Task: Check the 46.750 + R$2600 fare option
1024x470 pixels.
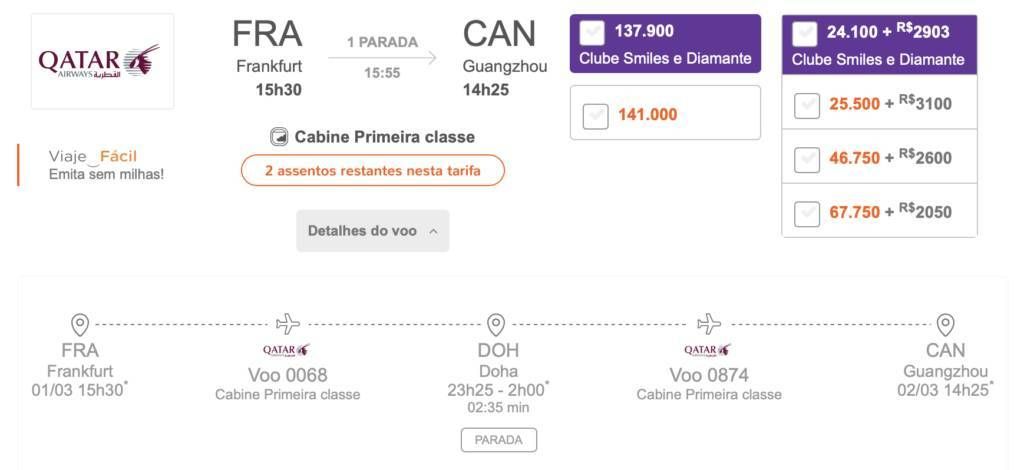Action: point(807,160)
